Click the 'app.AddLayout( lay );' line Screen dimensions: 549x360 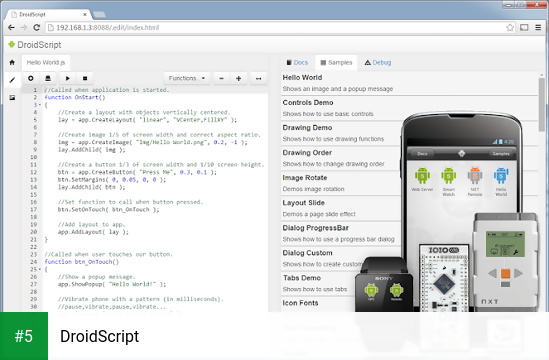[93, 232]
